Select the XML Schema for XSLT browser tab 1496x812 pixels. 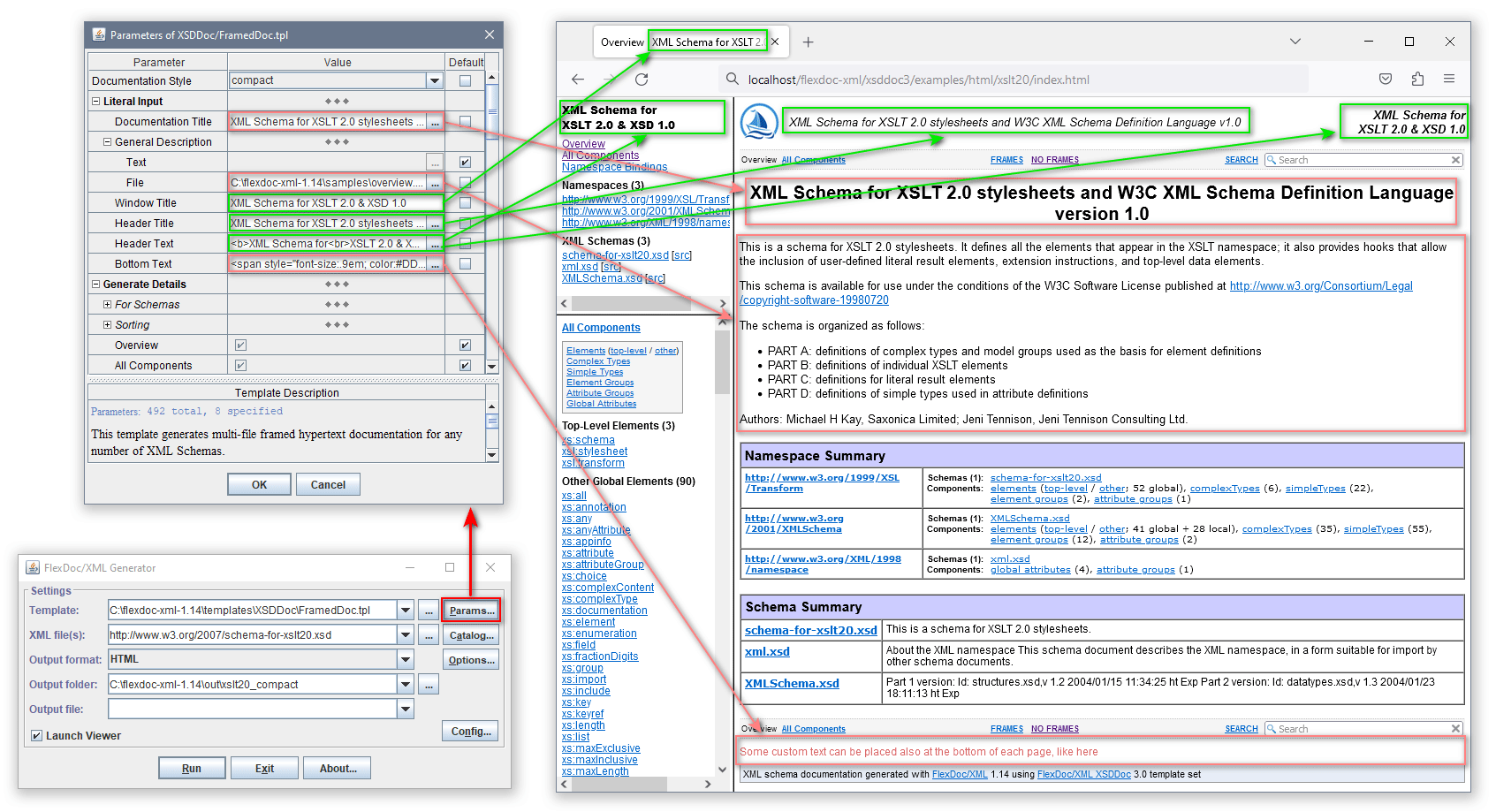(707, 42)
